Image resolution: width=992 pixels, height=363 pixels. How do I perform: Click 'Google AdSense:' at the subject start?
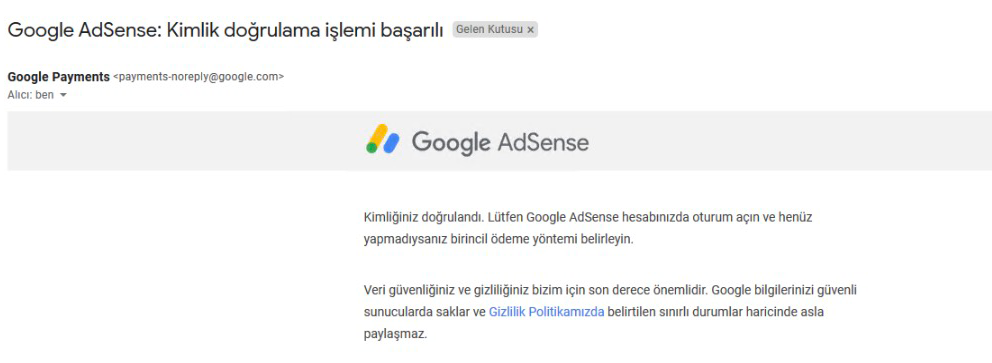click(84, 30)
